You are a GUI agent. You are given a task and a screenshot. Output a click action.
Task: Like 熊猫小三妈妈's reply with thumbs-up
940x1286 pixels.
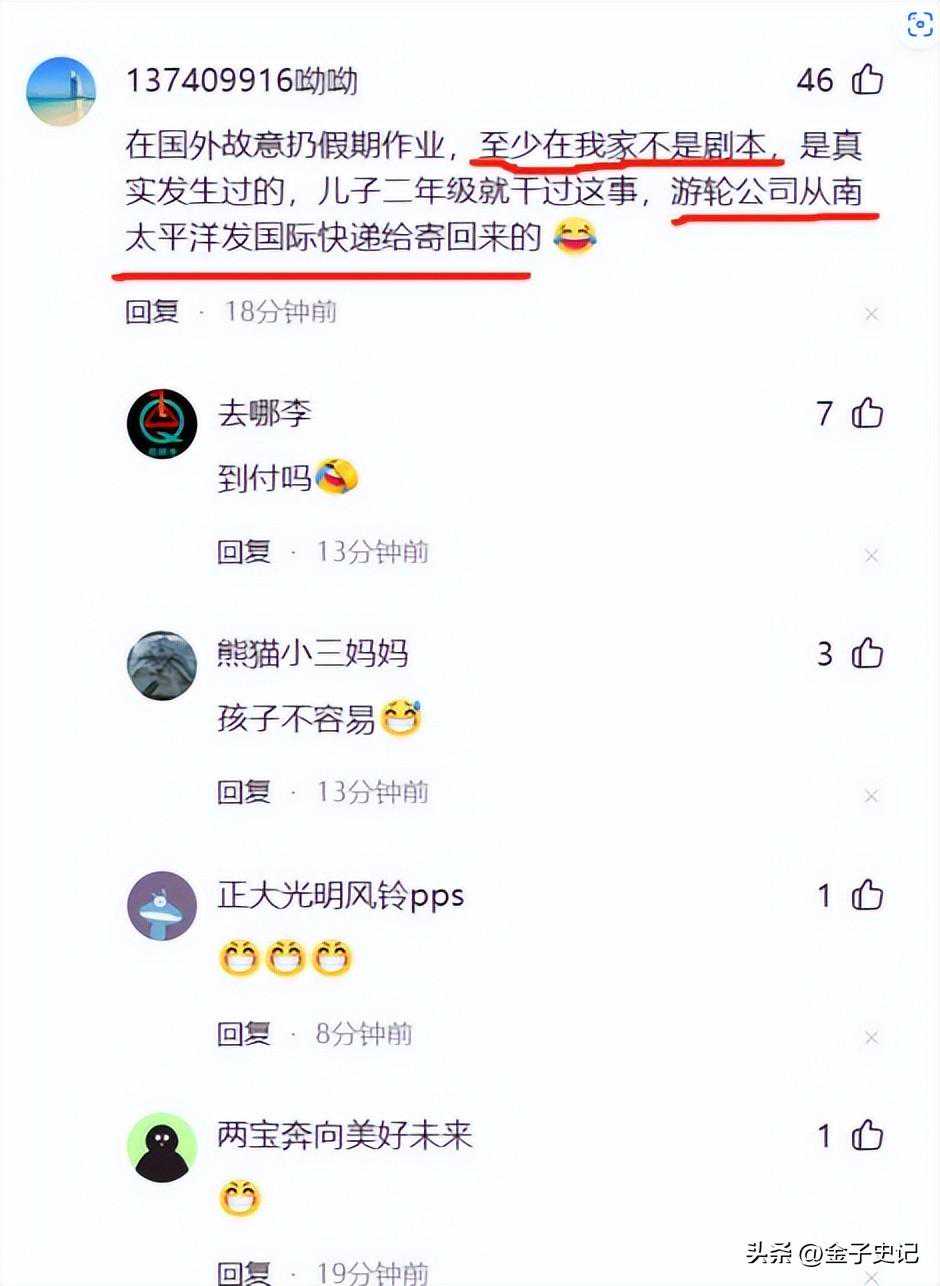coord(867,653)
